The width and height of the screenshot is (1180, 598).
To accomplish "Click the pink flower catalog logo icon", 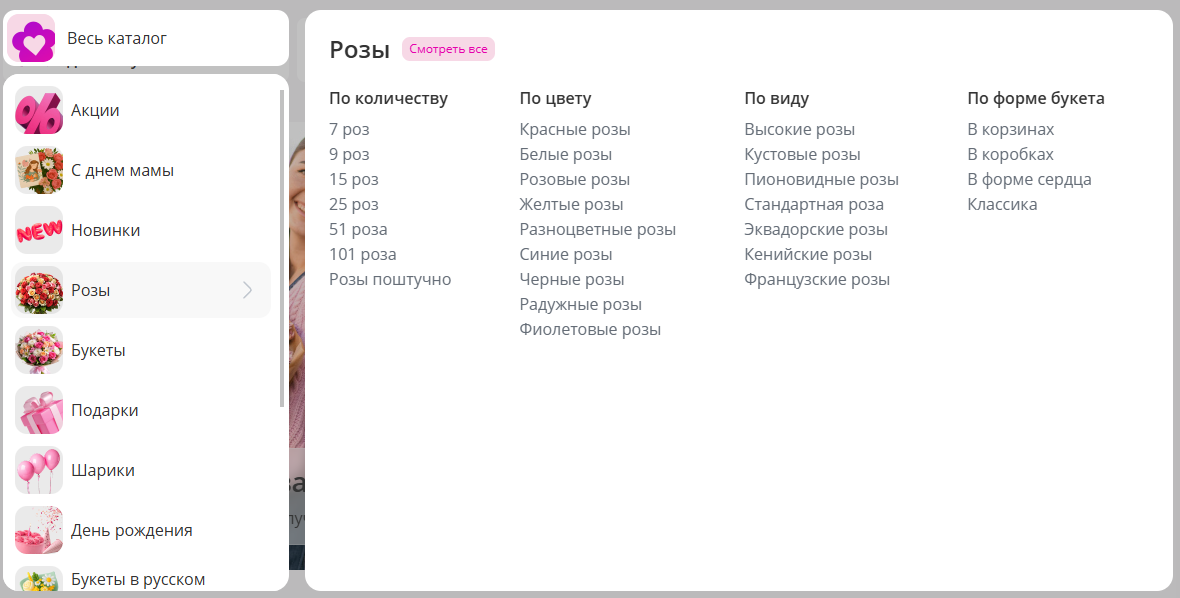I will point(32,38).
